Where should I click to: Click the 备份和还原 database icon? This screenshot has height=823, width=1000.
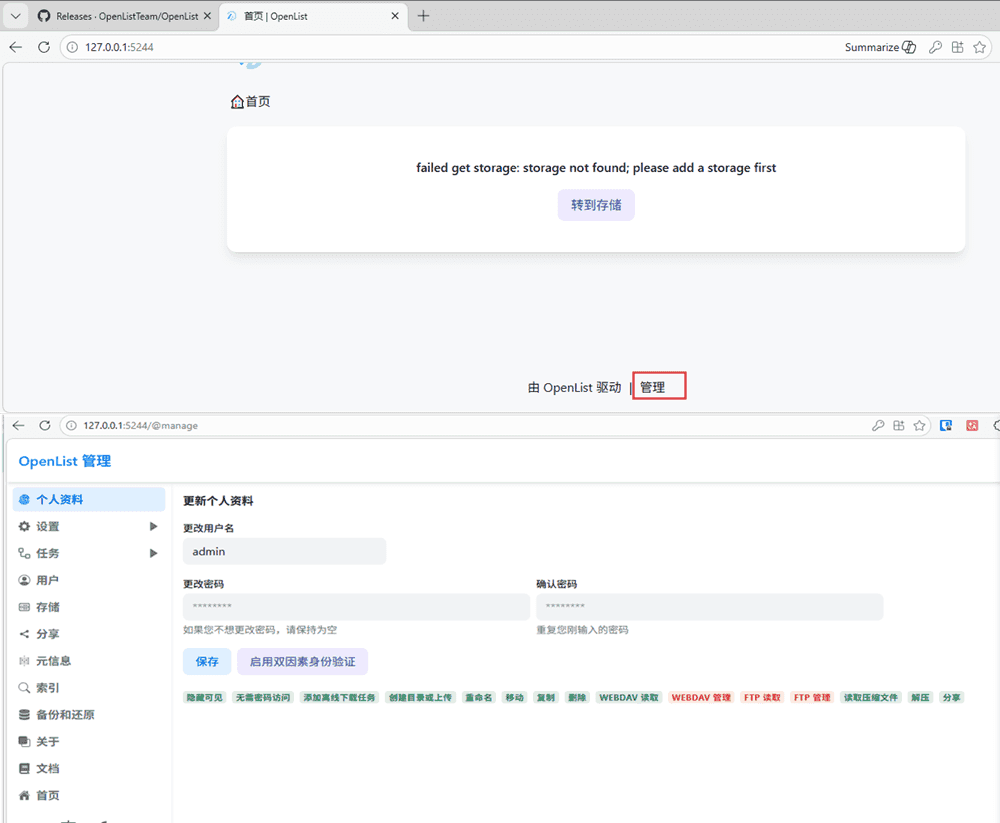tap(25, 715)
